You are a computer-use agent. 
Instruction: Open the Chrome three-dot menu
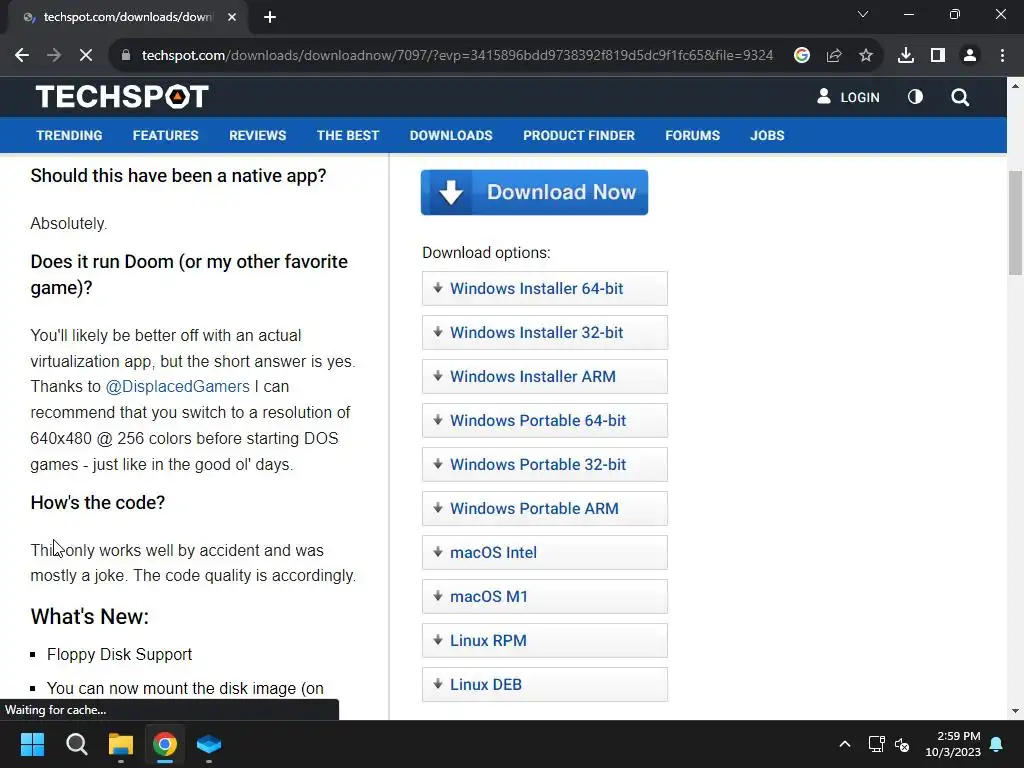(1002, 56)
